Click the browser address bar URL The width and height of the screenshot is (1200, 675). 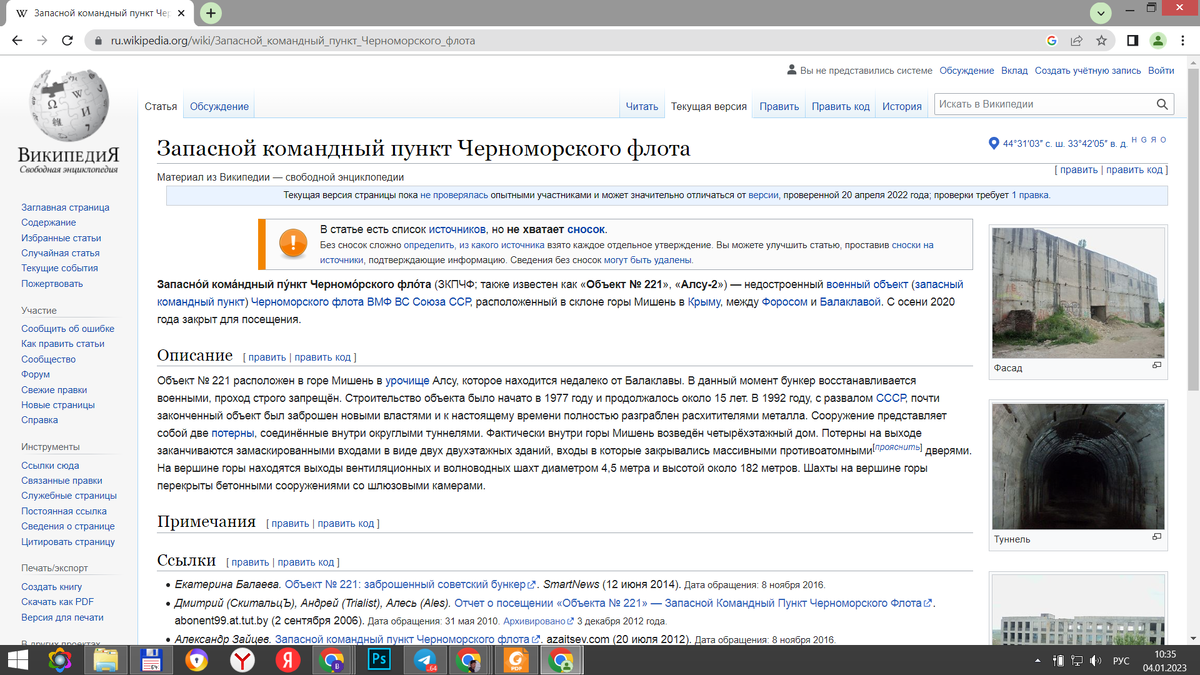pos(293,41)
